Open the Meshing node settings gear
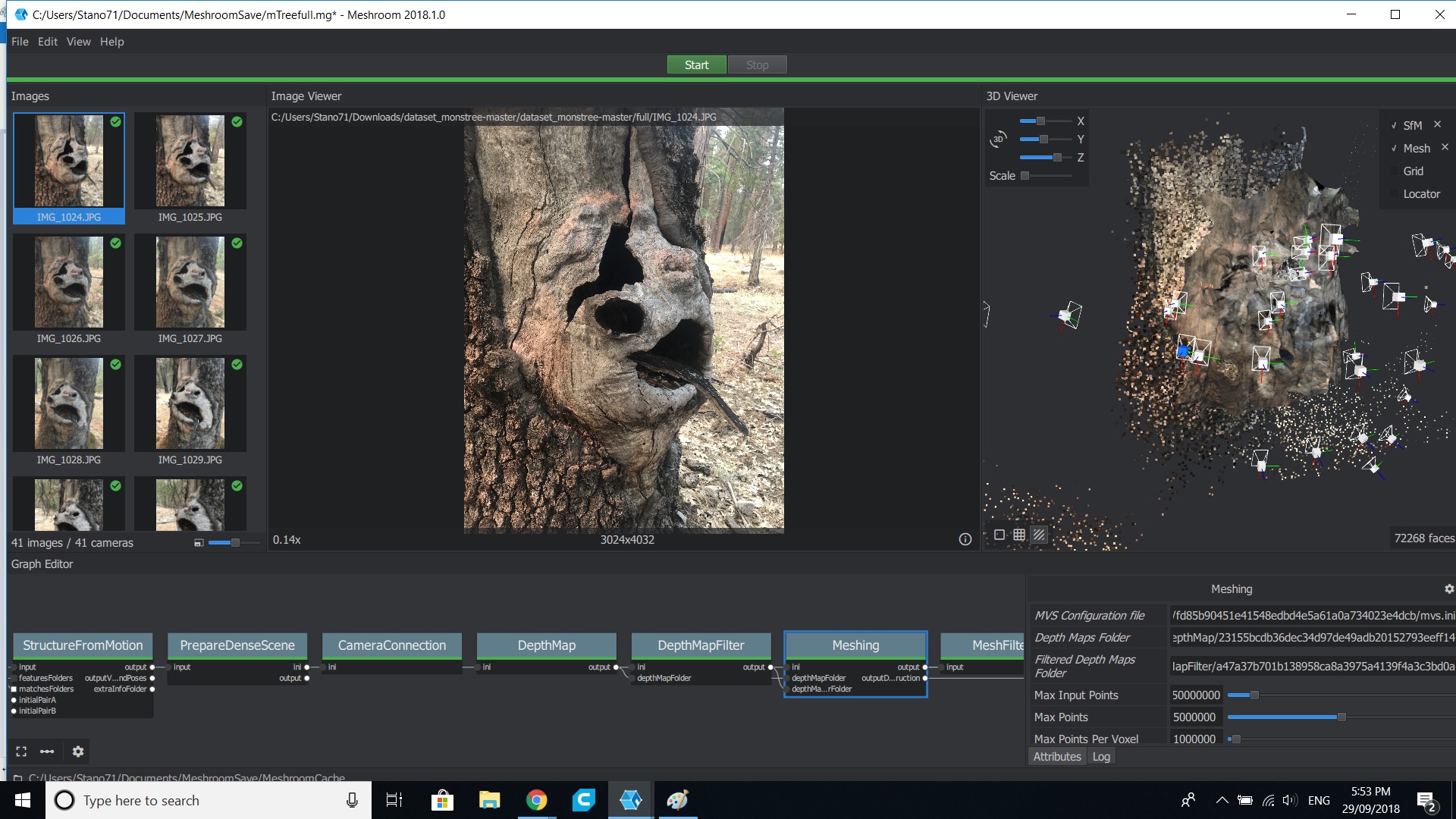 coord(1449,588)
